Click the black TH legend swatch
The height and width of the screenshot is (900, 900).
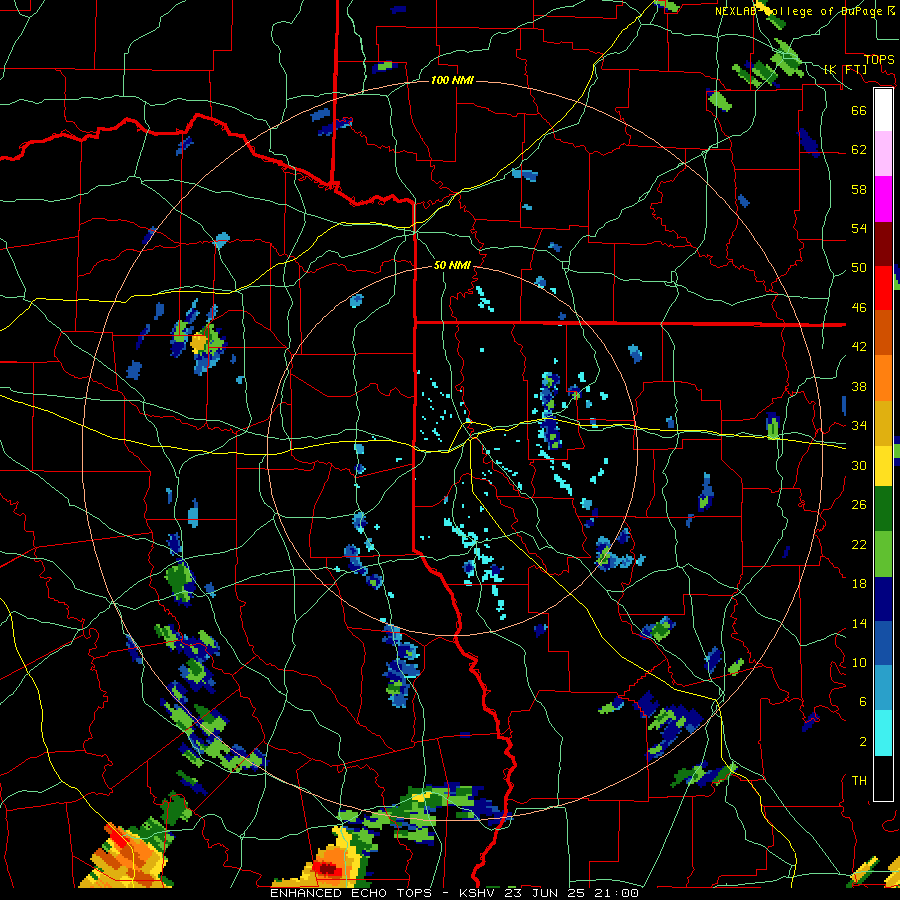(x=883, y=778)
